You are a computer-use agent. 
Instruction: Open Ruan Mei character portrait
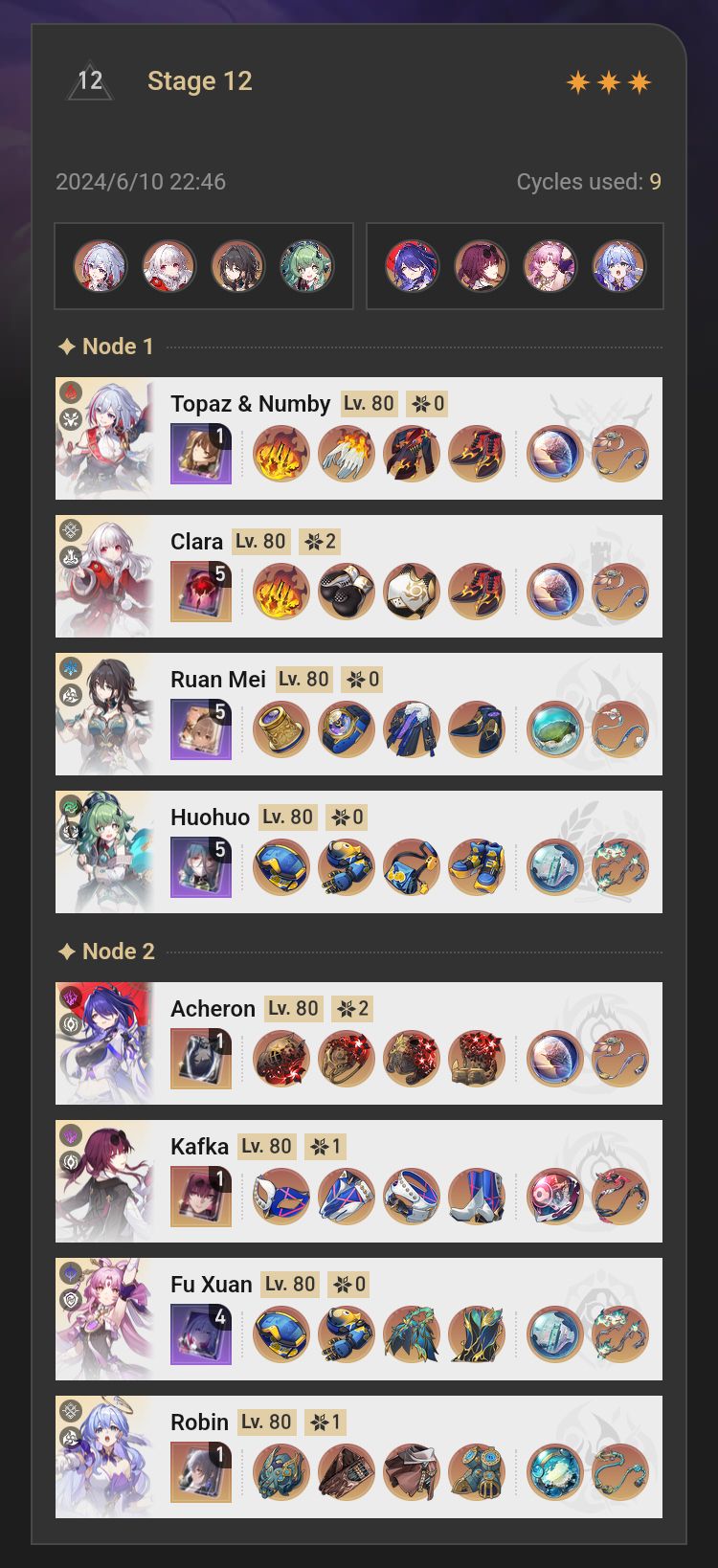[104, 714]
